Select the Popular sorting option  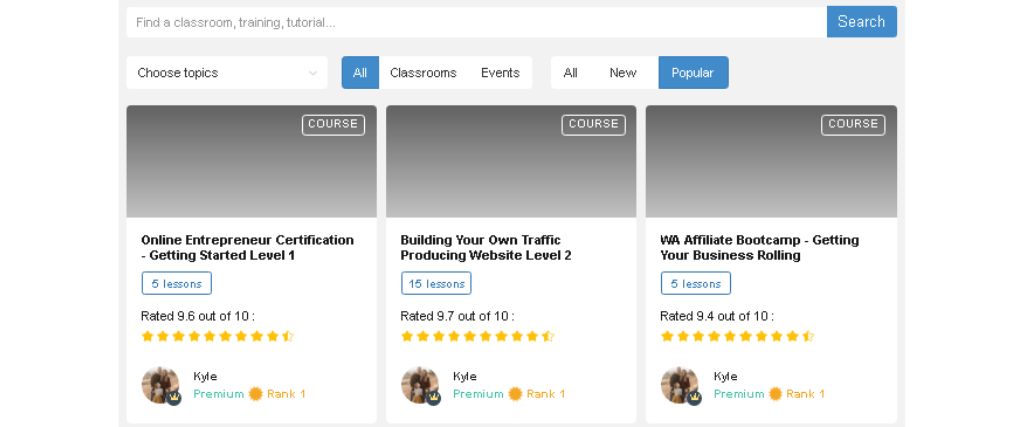(x=693, y=72)
